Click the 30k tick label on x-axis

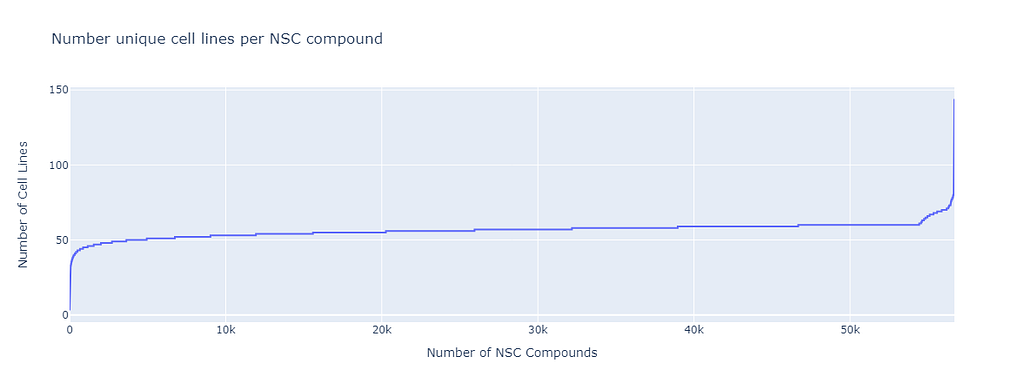point(538,330)
